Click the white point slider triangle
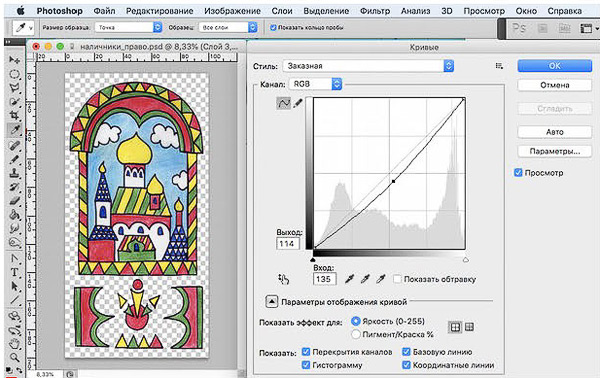600x378 pixels. 465,260
